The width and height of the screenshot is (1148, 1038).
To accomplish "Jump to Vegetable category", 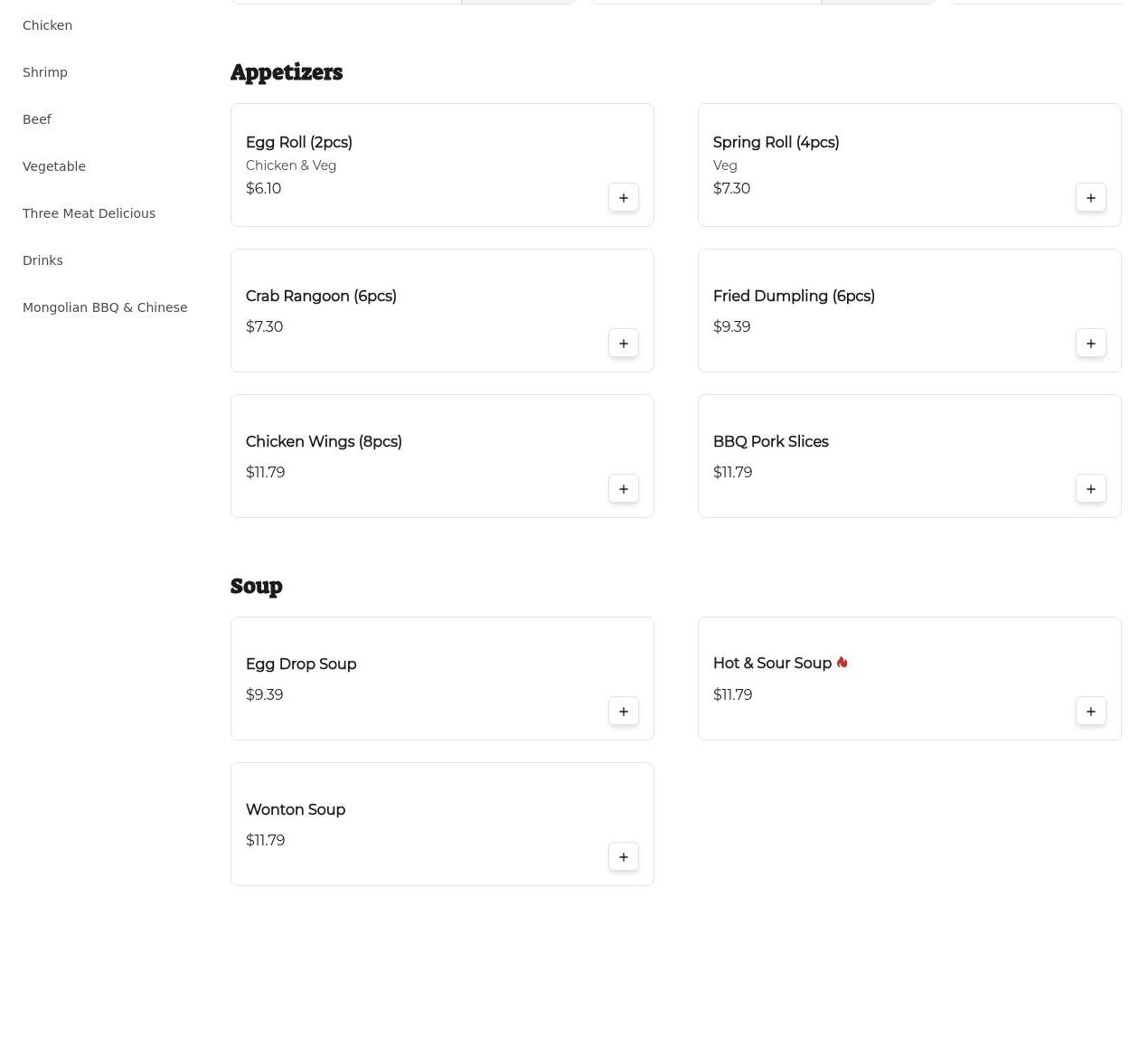I will click(x=54, y=166).
